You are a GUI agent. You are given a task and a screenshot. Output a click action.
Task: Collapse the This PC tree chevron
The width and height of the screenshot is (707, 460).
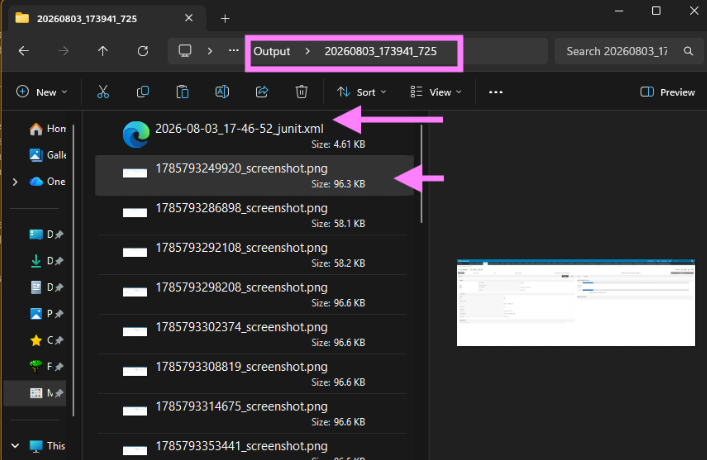15,446
